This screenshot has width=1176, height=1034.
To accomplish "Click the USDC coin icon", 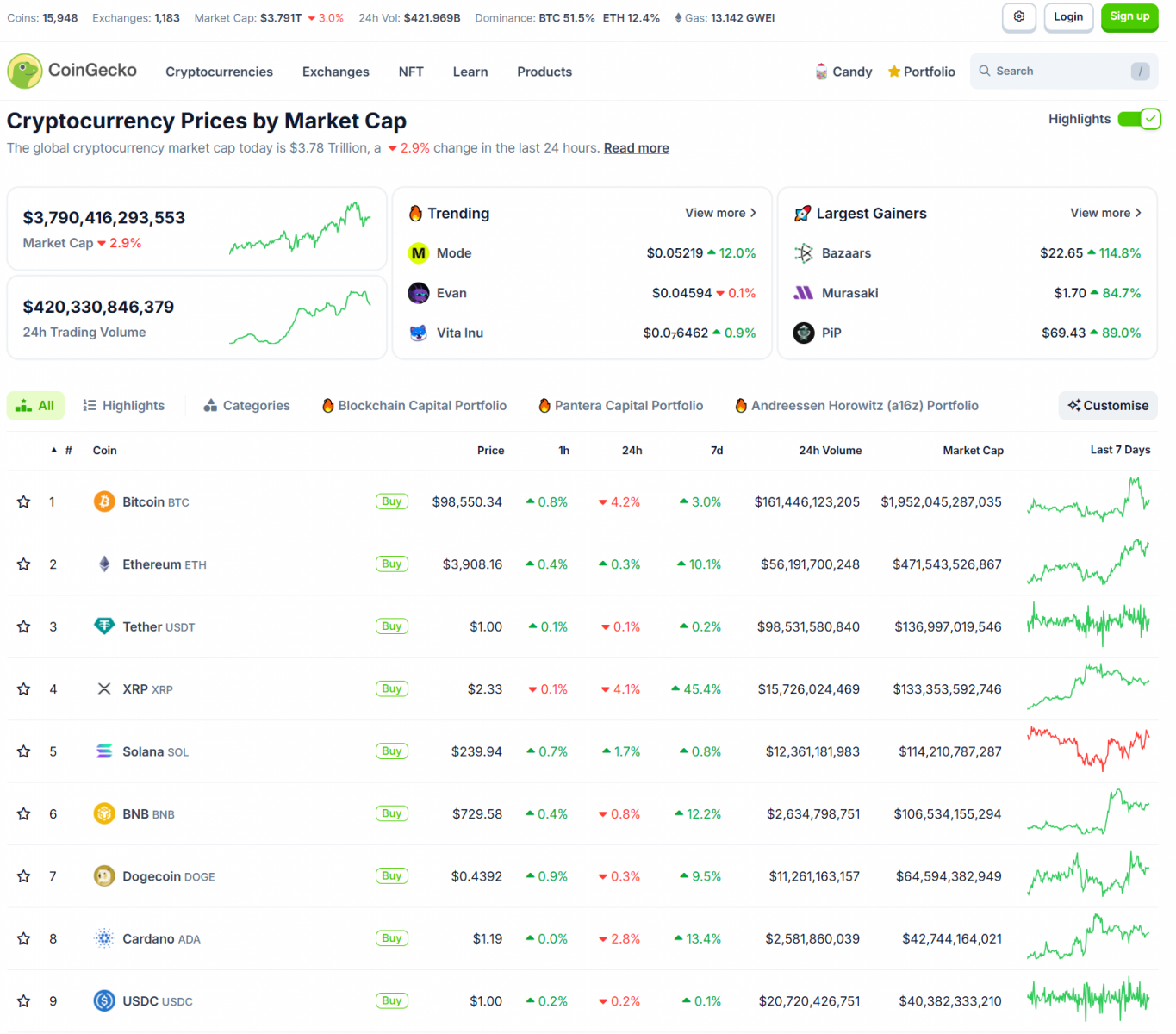I will coord(104,1001).
